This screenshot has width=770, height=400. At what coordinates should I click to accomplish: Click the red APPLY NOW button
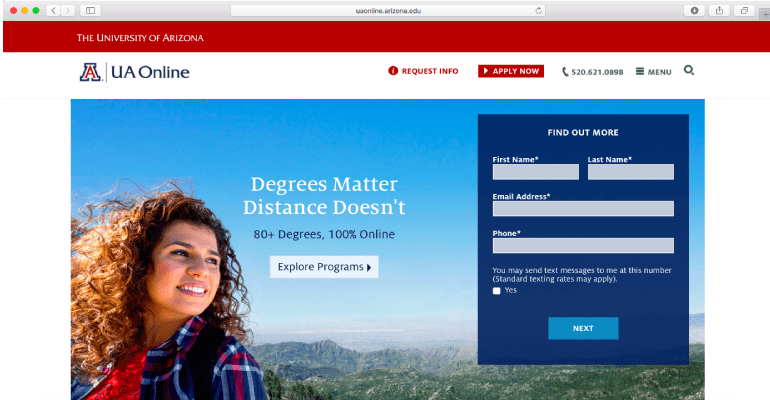pos(511,71)
